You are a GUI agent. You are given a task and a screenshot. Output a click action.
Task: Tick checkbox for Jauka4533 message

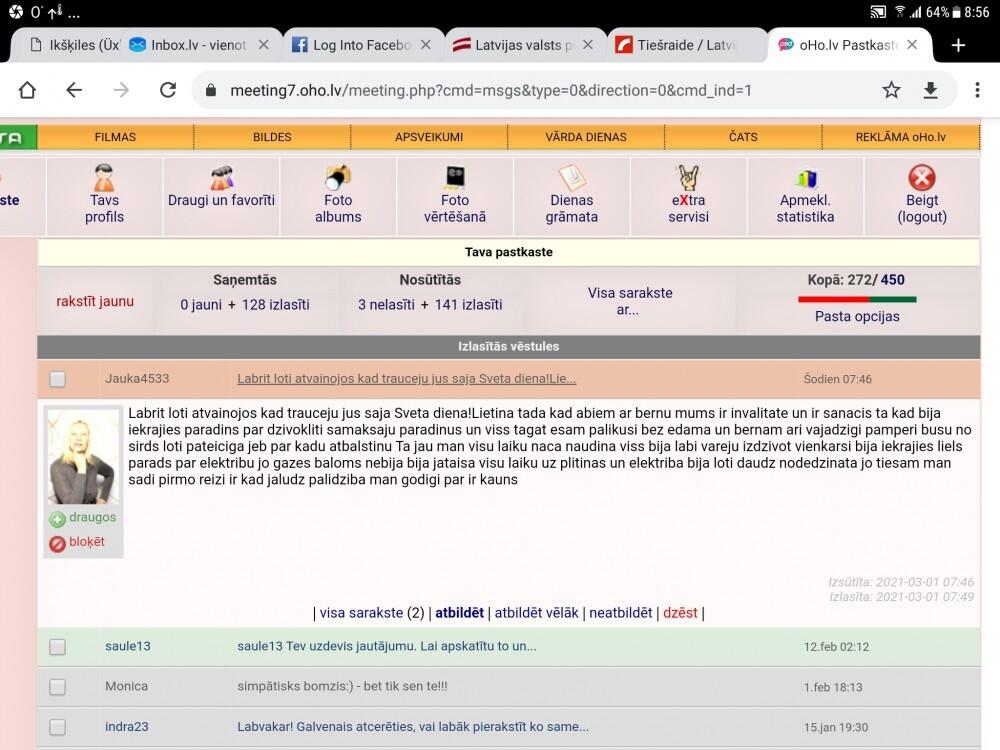click(58, 379)
